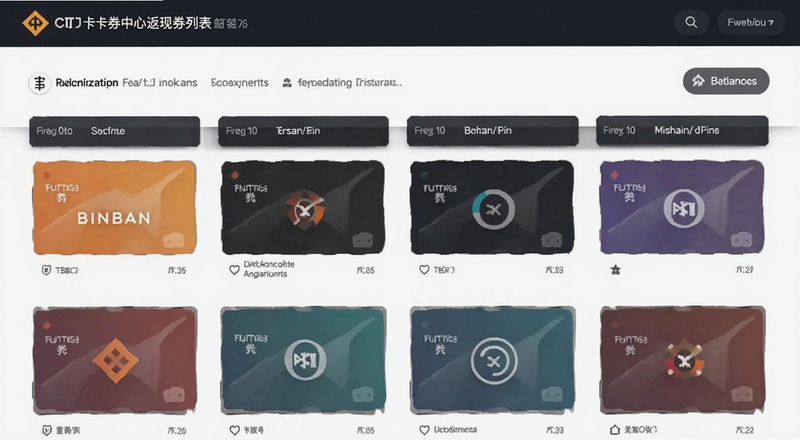This screenshot has width=800, height=440.
Task: Click the orange diamond logo in header
Action: click(x=35, y=23)
